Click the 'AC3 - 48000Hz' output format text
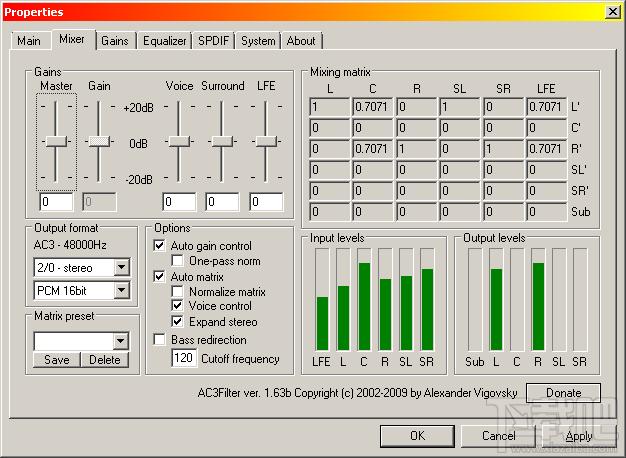The height and width of the screenshot is (458, 626). point(70,244)
